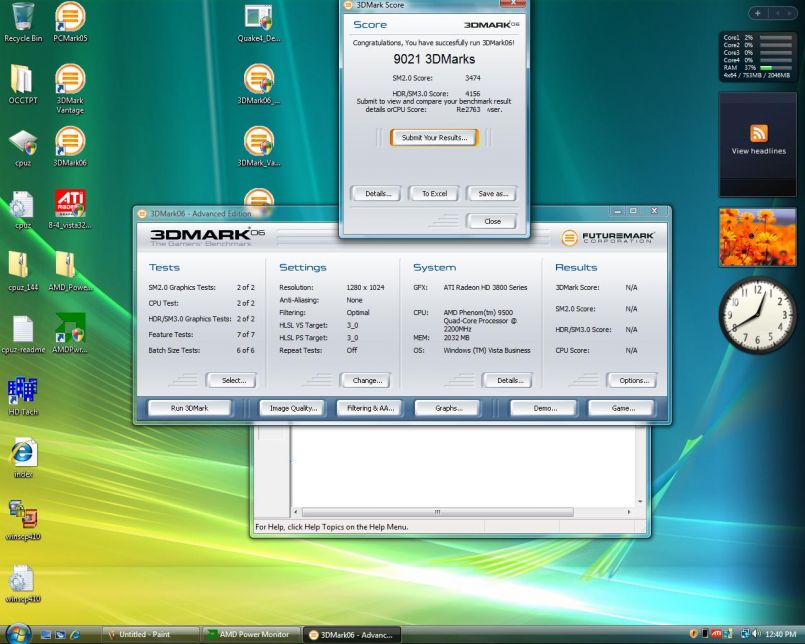Image resolution: width=805 pixels, height=644 pixels.
Task: Click the sidebar add gadget plus button
Action: click(757, 13)
